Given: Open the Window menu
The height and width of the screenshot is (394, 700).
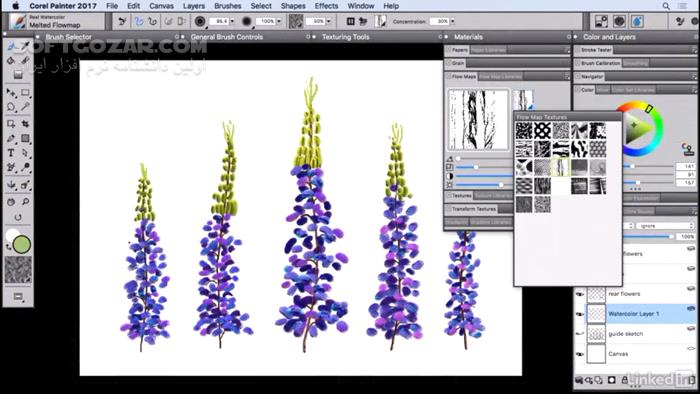Looking at the screenshot, I should [x=361, y=6].
